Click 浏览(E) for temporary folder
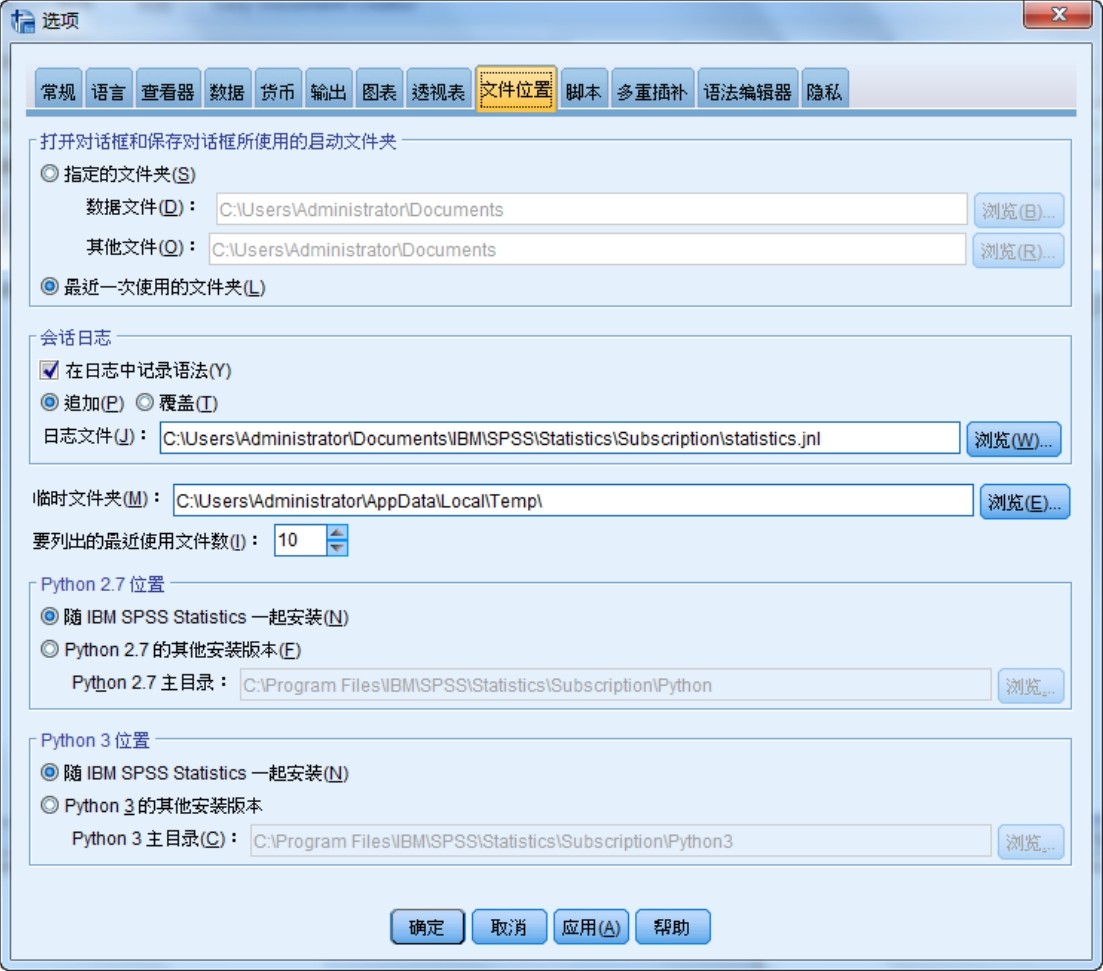 coord(1024,502)
